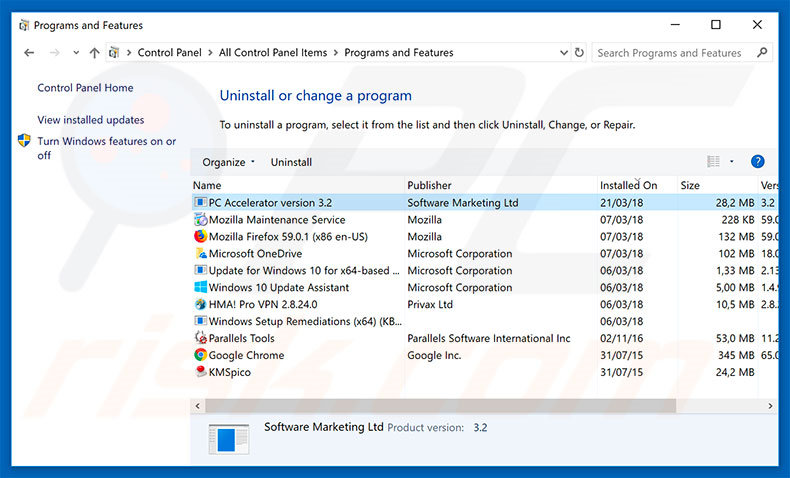Click the refresh button in address bar
Screen dimensions: 790x478
click(x=578, y=53)
